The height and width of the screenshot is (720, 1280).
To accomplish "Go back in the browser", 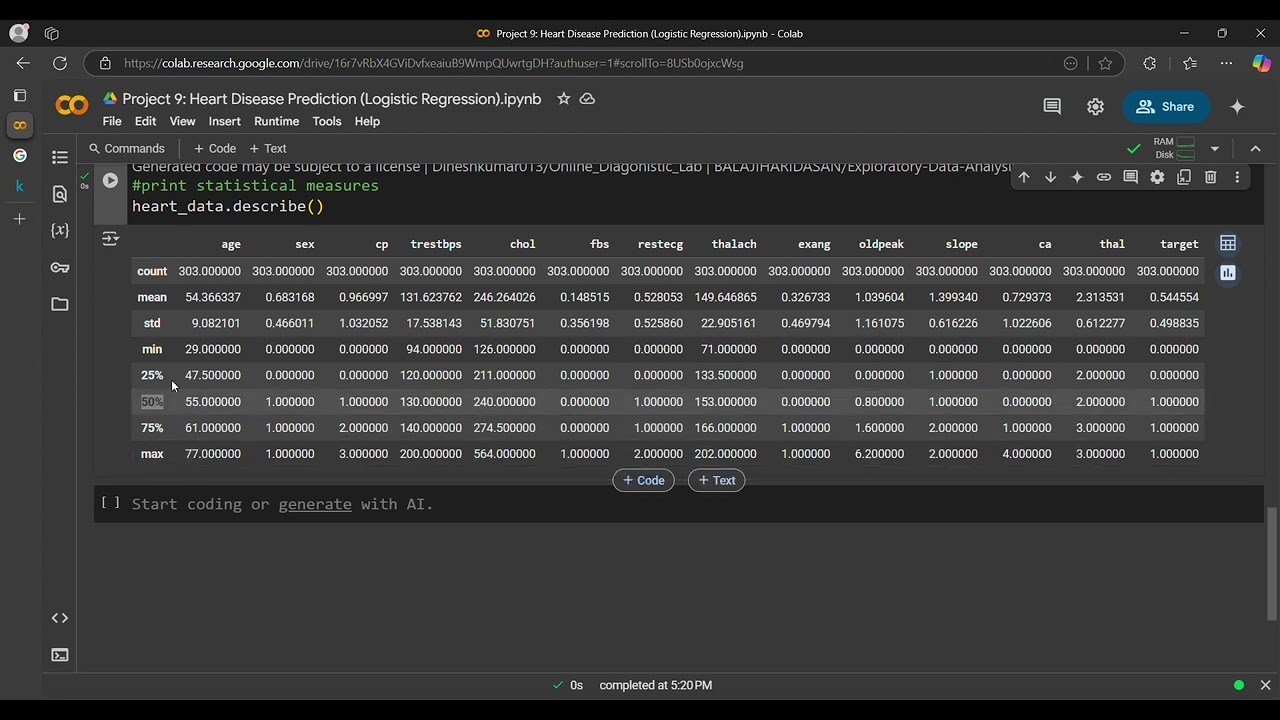I will [x=23, y=63].
